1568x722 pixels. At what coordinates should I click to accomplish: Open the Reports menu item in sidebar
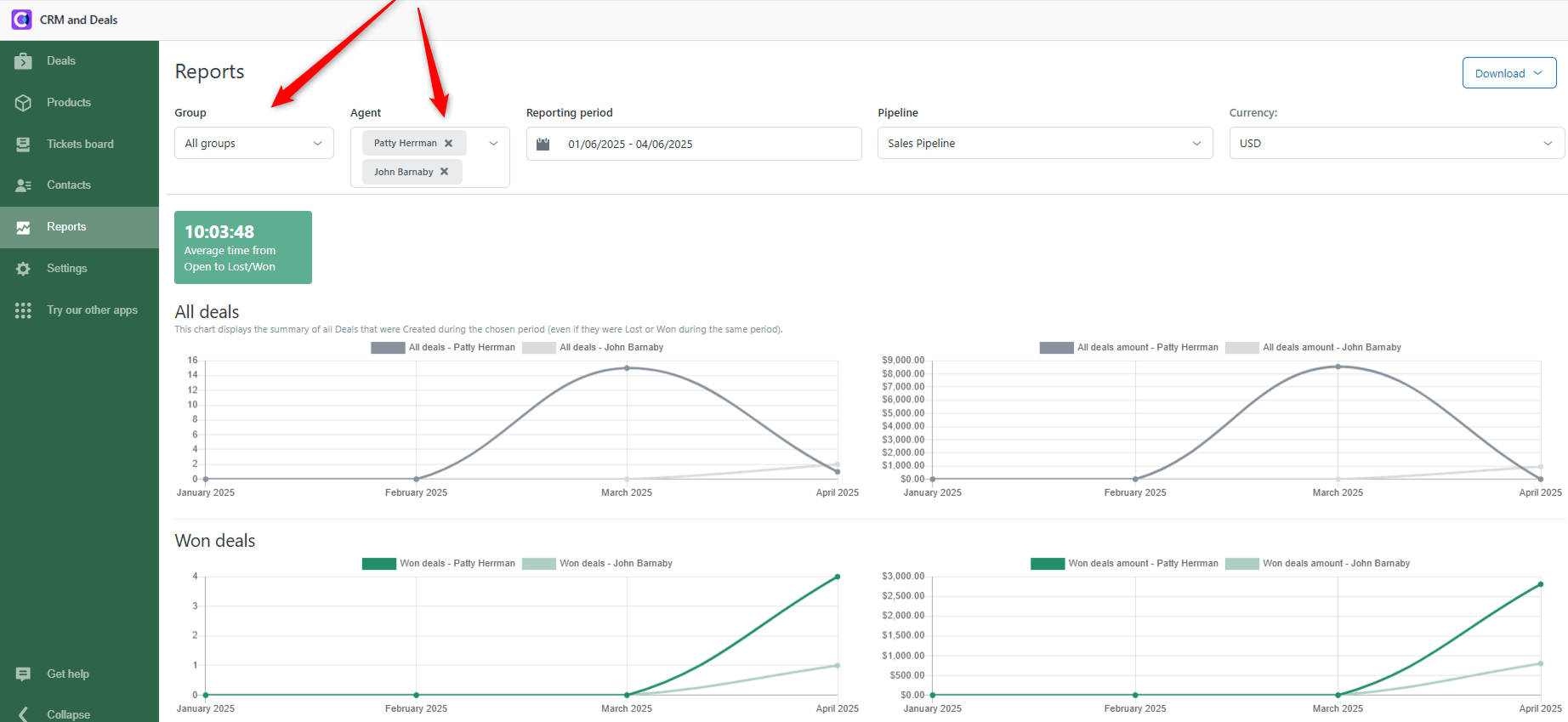(x=66, y=227)
